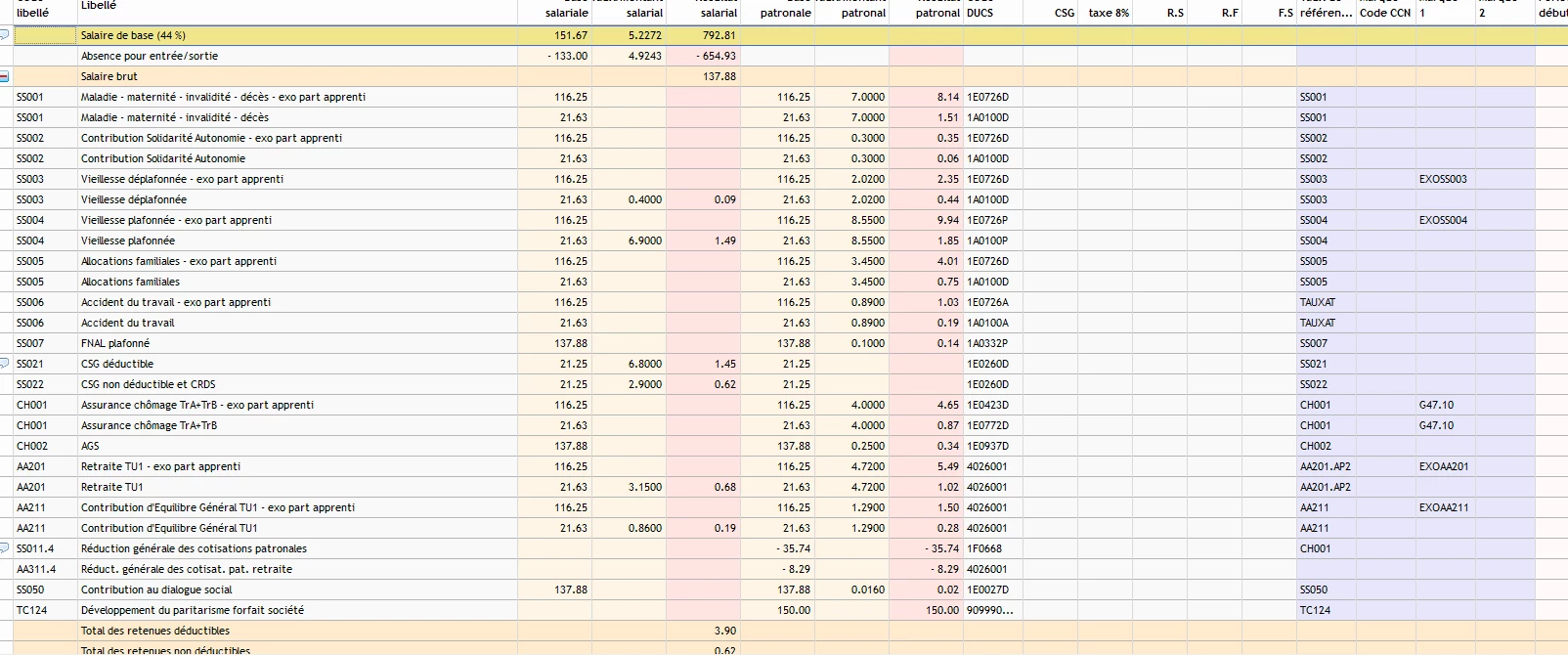Image resolution: width=1568 pixels, height=655 pixels.
Task: Click the '- 654.93' absence result cell
Action: coord(704,56)
